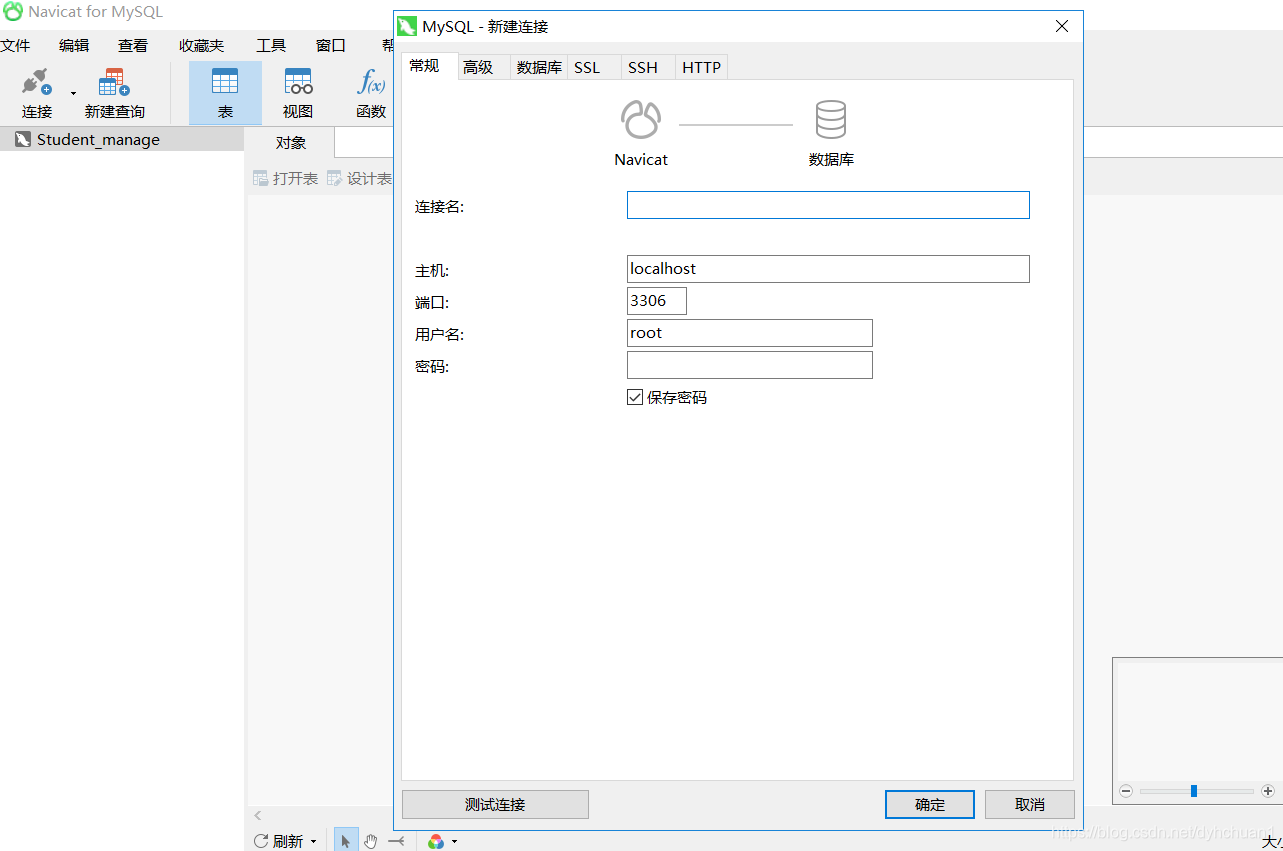The width and height of the screenshot is (1283, 851).
Task: Select the arrow pointer tool at bottom
Action: coord(346,841)
